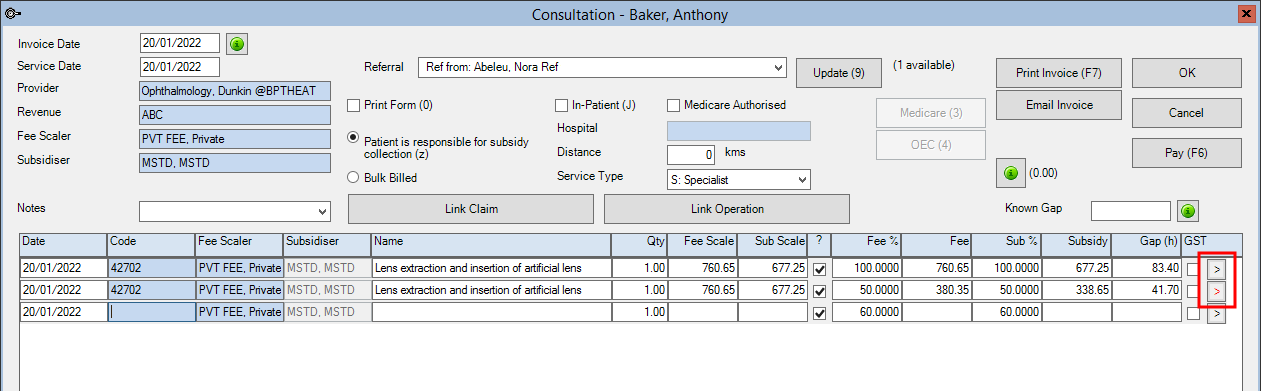1261x391 pixels.
Task: Click green info icon beside Invoice Date
Action: [x=236, y=44]
